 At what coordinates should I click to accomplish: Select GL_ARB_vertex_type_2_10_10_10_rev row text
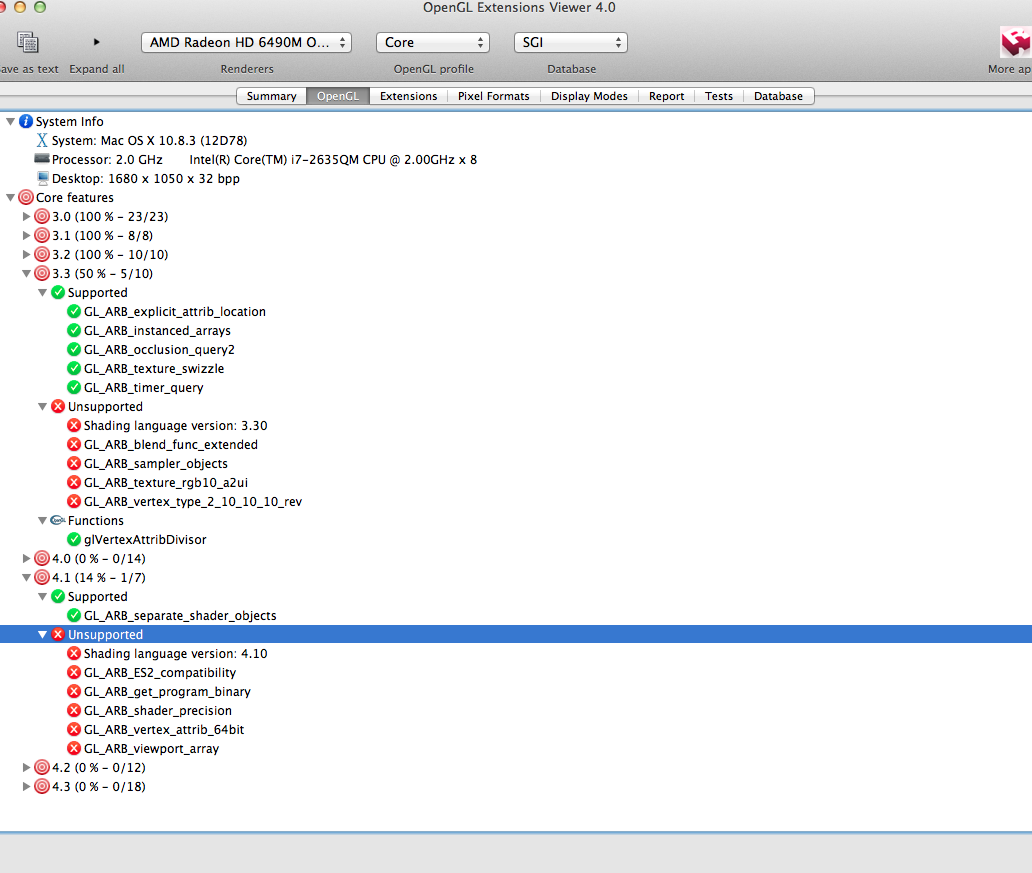tap(193, 502)
